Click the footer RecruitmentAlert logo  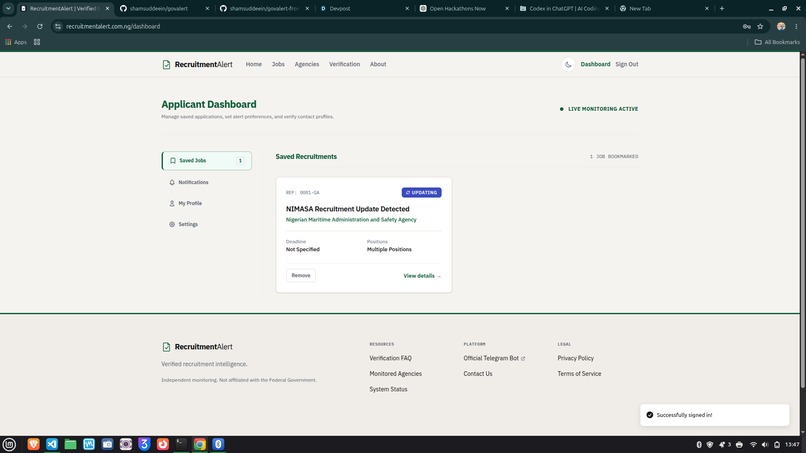pos(197,347)
